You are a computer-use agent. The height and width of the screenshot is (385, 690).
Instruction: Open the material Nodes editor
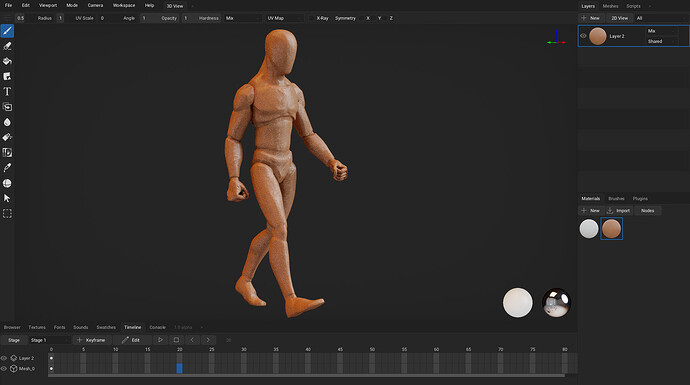pos(647,211)
